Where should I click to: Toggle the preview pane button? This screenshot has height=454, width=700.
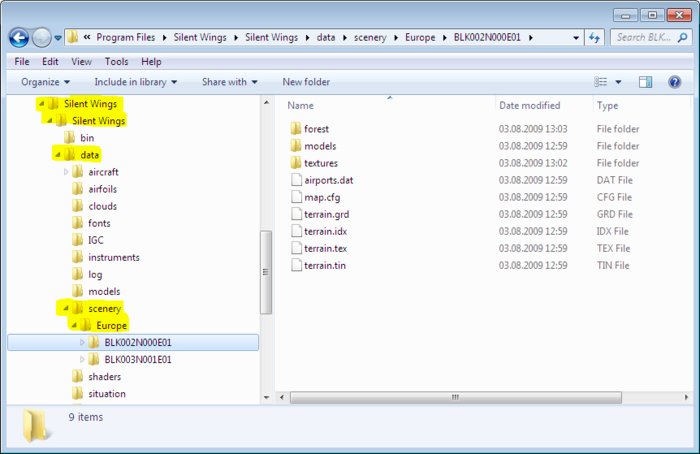[646, 82]
